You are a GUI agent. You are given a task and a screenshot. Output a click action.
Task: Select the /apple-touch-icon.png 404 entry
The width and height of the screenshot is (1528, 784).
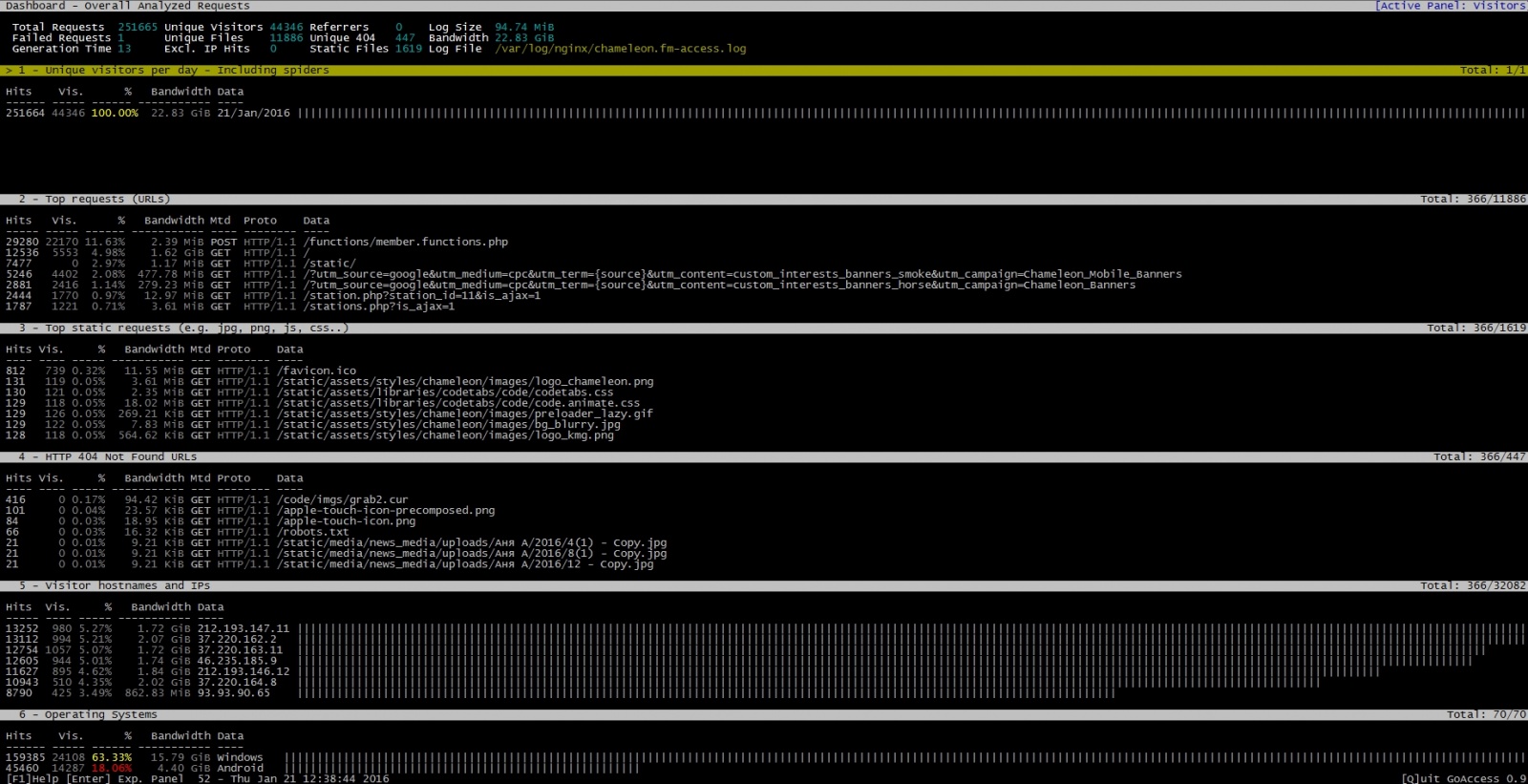tap(347, 521)
